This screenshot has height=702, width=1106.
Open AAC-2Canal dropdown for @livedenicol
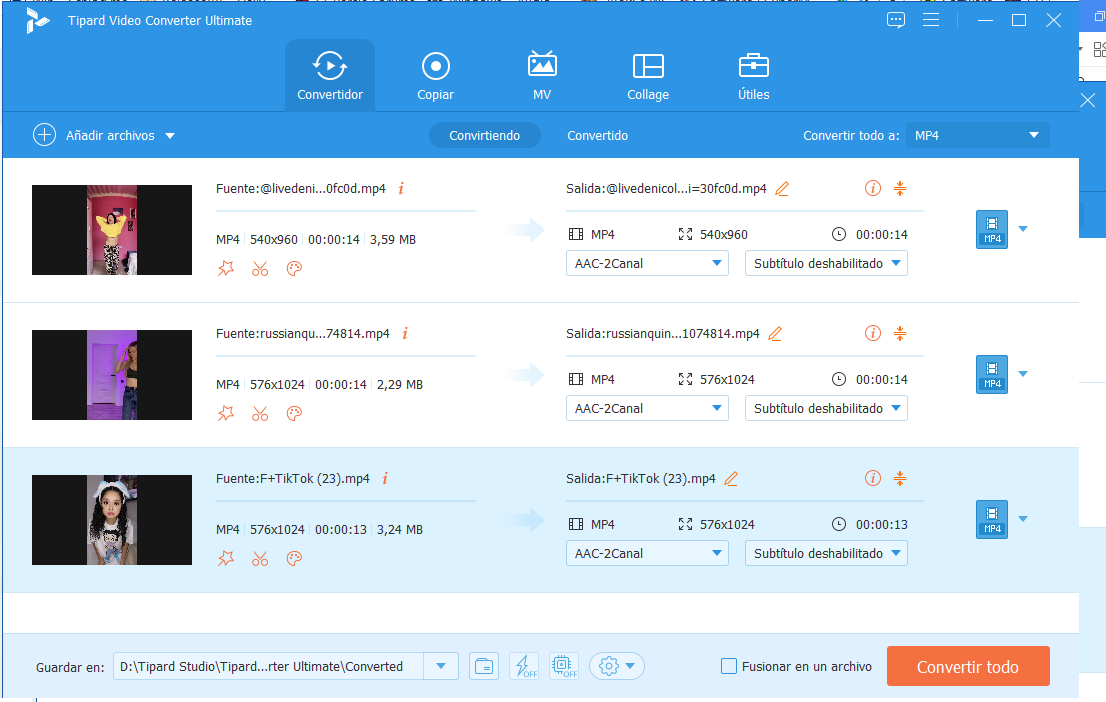click(647, 263)
